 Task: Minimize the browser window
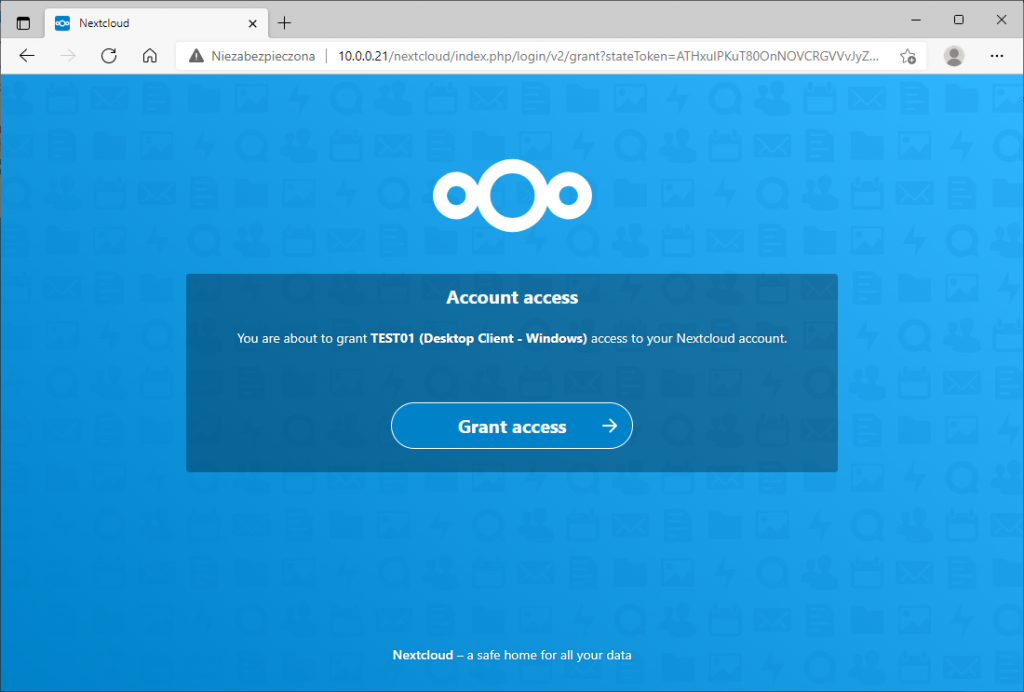click(916, 20)
